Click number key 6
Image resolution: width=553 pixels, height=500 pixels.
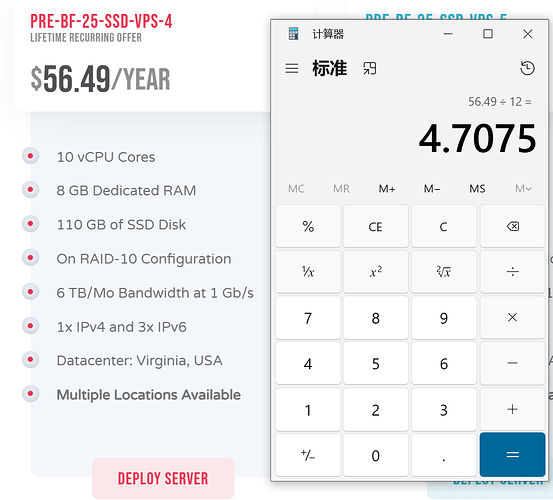coord(444,363)
